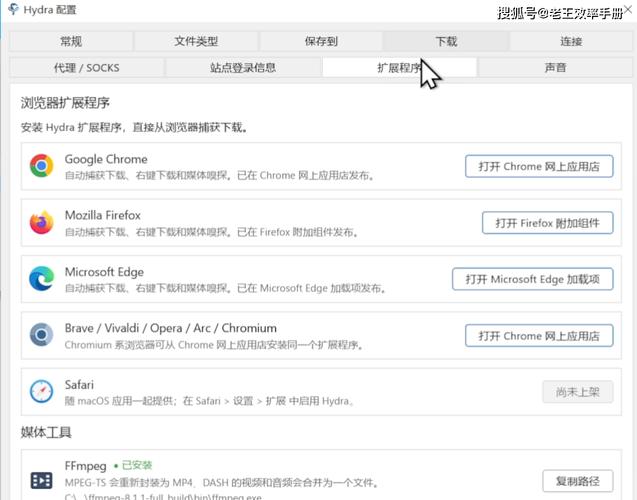Click 打开 Firefox 附加组件 button
The image size is (637, 500).
[x=548, y=223]
